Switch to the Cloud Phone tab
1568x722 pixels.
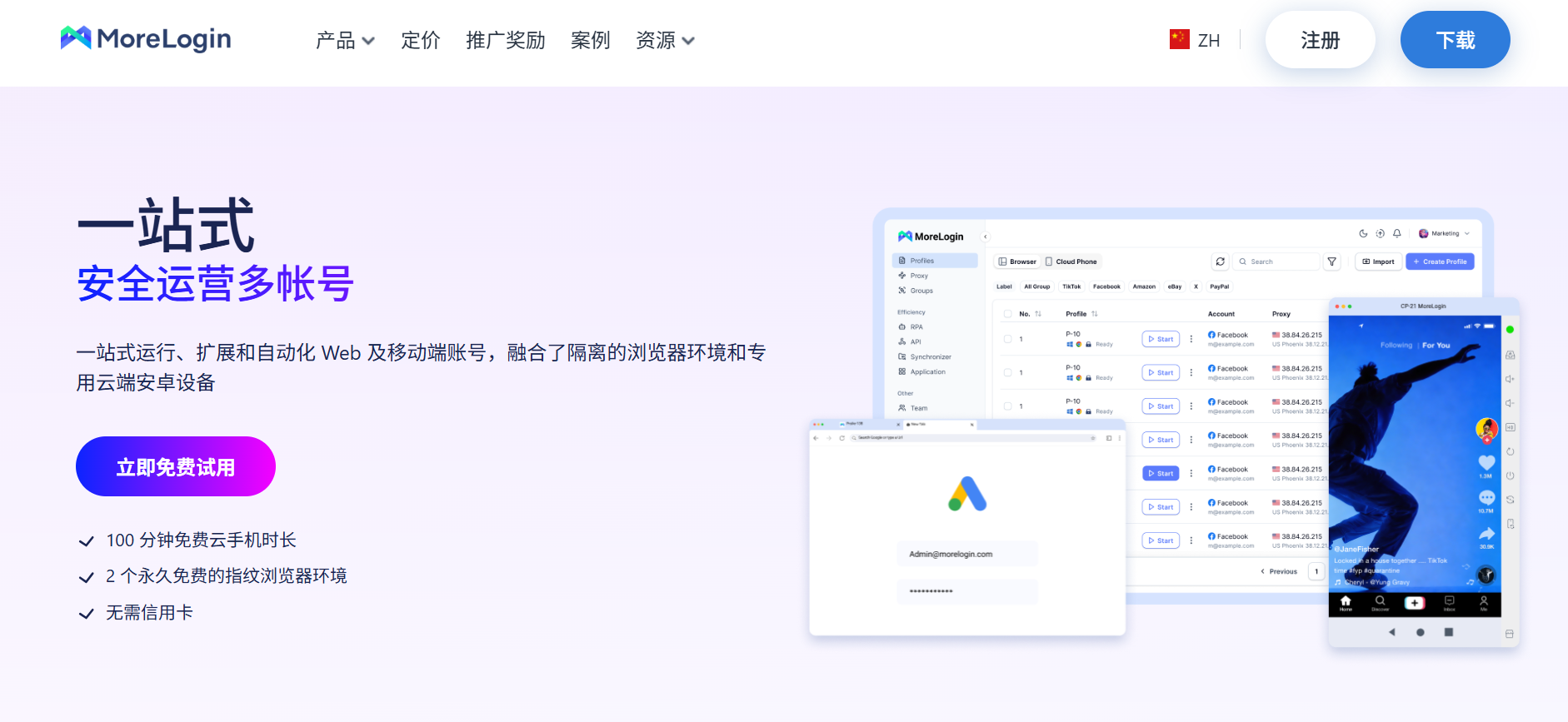point(1071,261)
